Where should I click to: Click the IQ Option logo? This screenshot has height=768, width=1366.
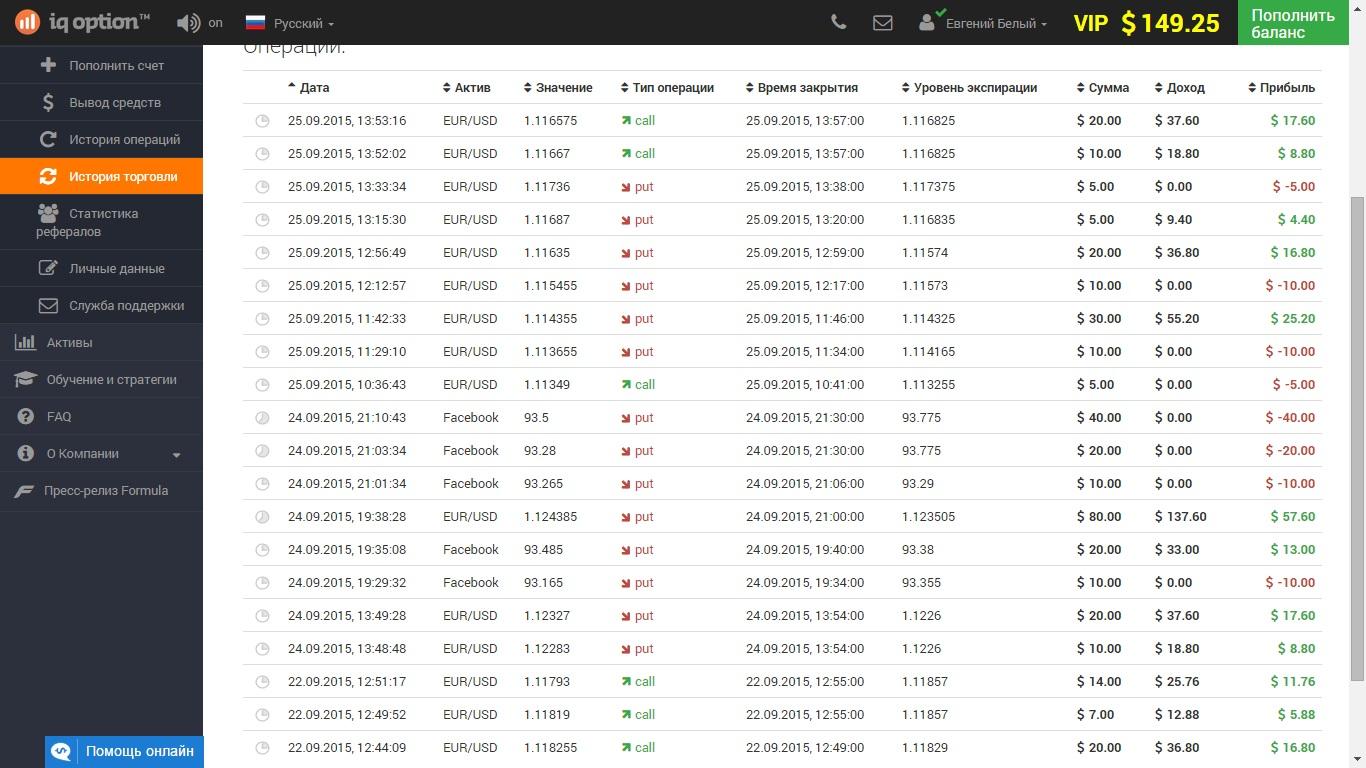pos(82,22)
